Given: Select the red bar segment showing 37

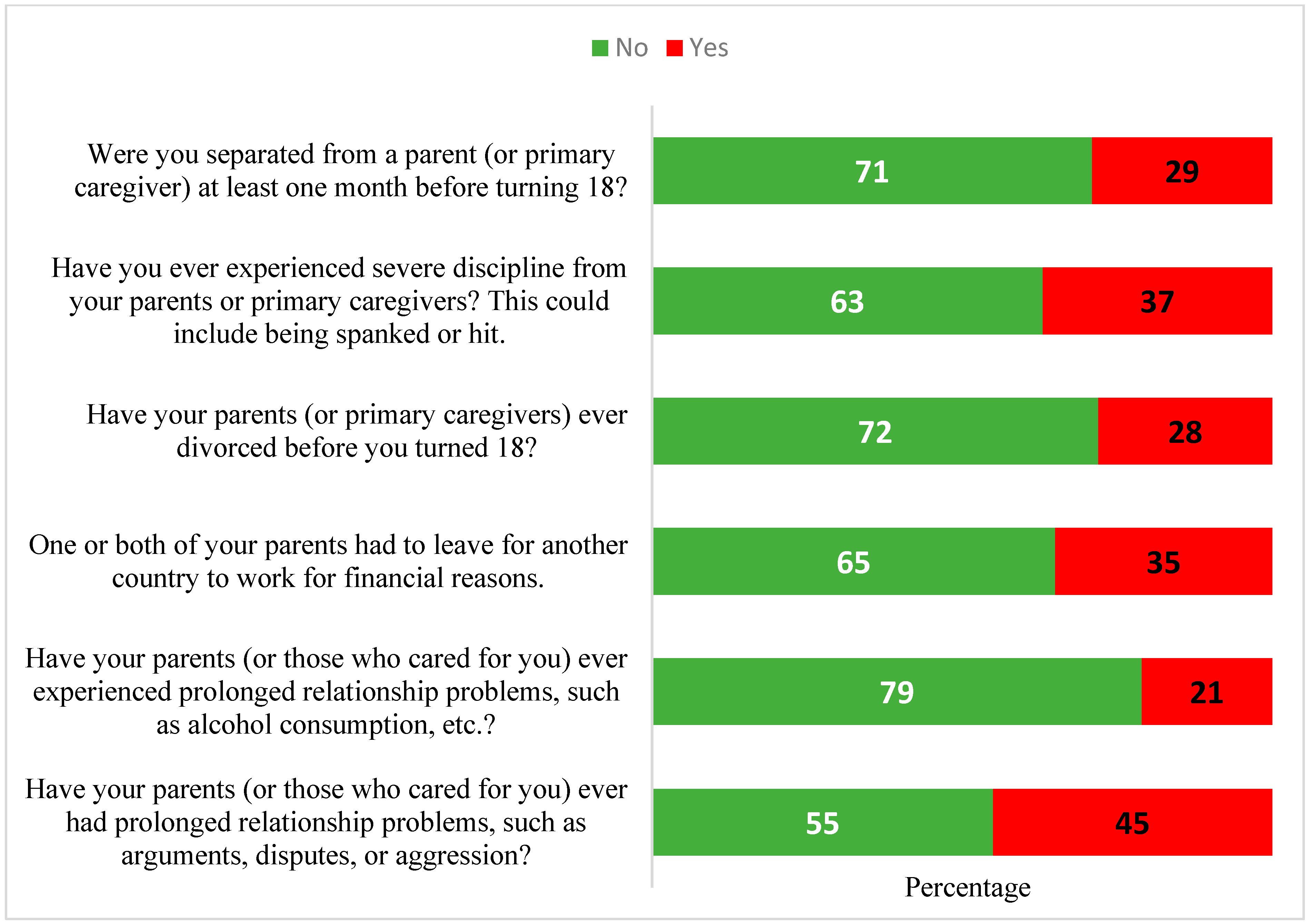Looking at the screenshot, I should [x=1157, y=301].
